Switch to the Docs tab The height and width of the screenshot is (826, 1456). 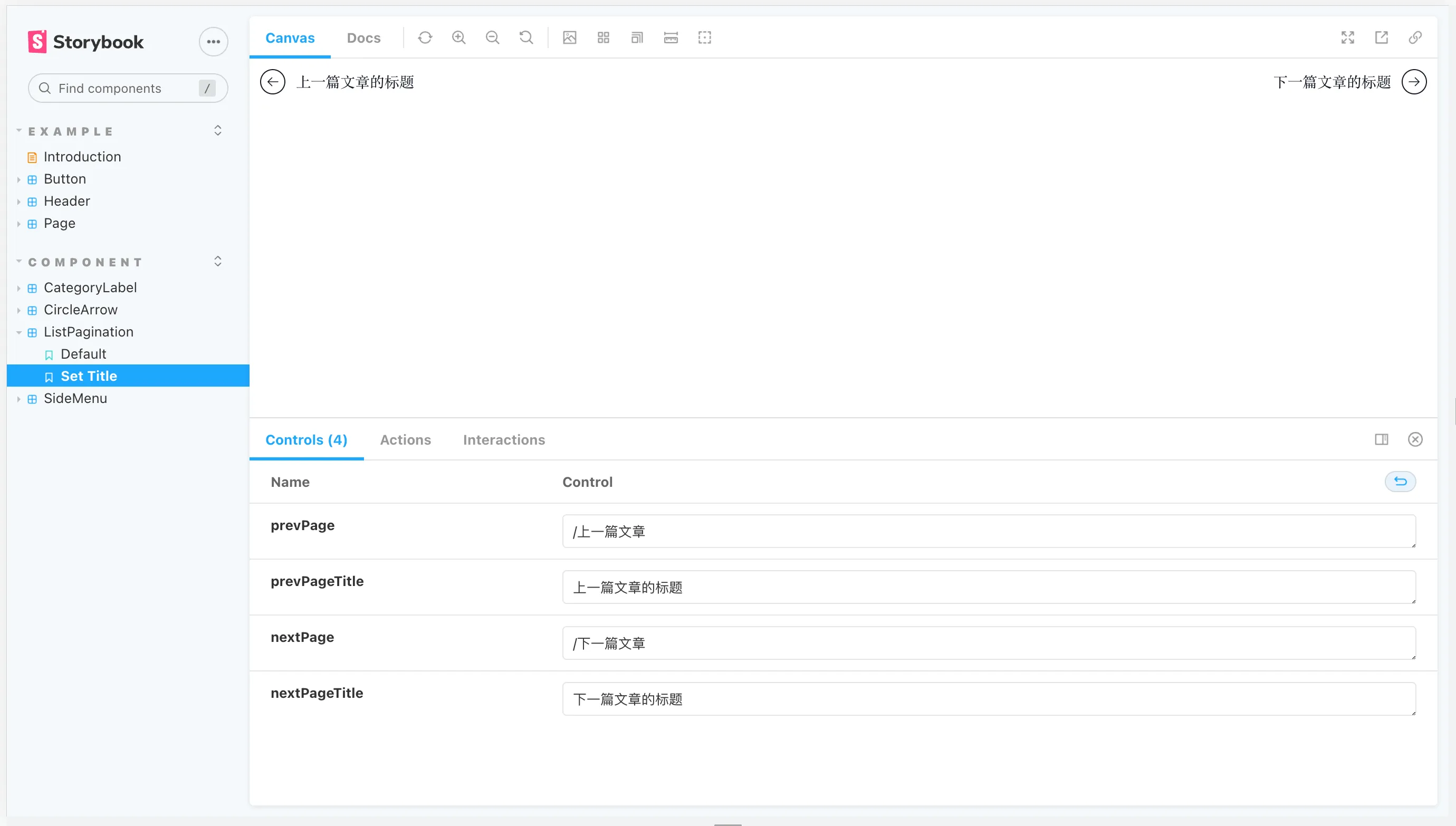[x=363, y=38]
